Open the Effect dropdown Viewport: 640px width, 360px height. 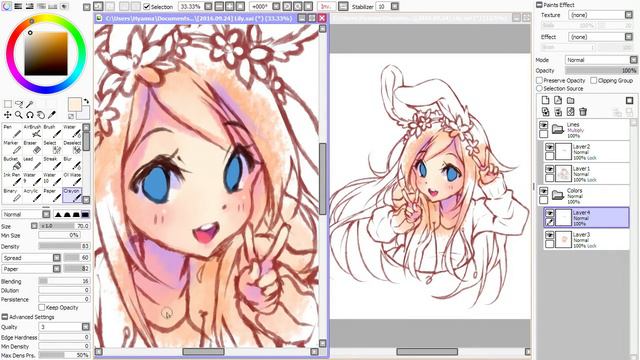[629, 37]
